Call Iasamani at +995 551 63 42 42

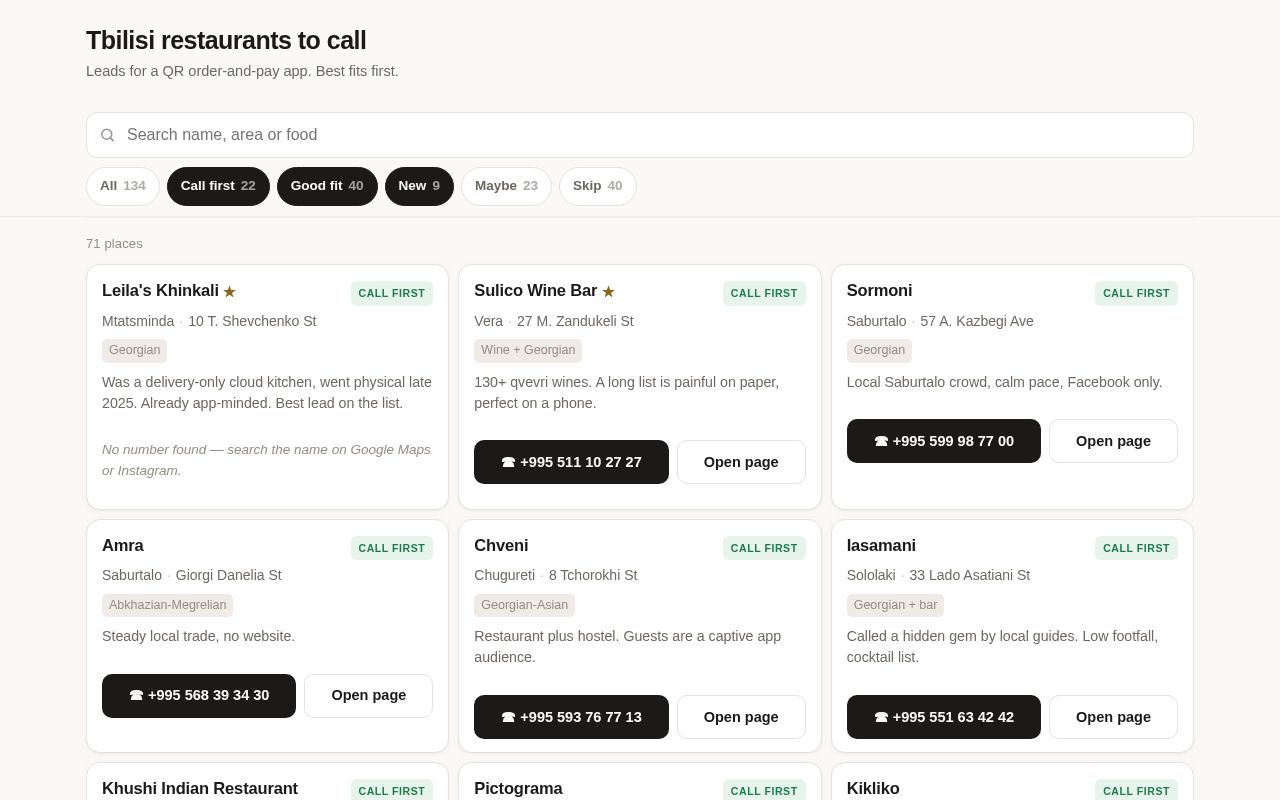pyautogui.click(x=944, y=717)
